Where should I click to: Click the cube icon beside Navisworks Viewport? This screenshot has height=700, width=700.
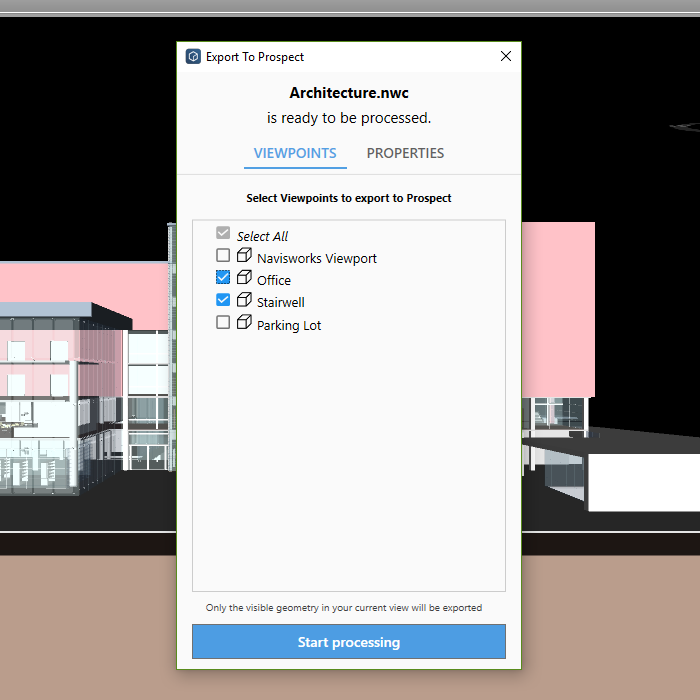(x=244, y=255)
